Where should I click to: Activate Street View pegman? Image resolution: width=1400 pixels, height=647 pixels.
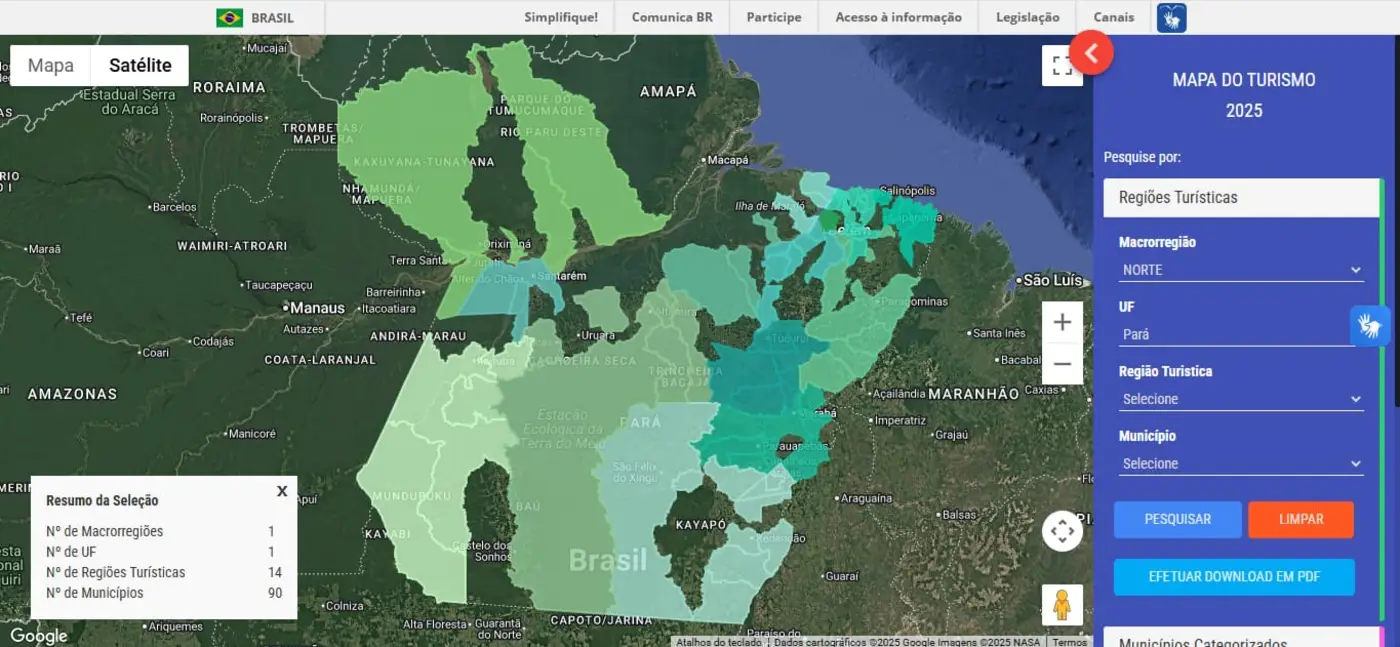1062,605
